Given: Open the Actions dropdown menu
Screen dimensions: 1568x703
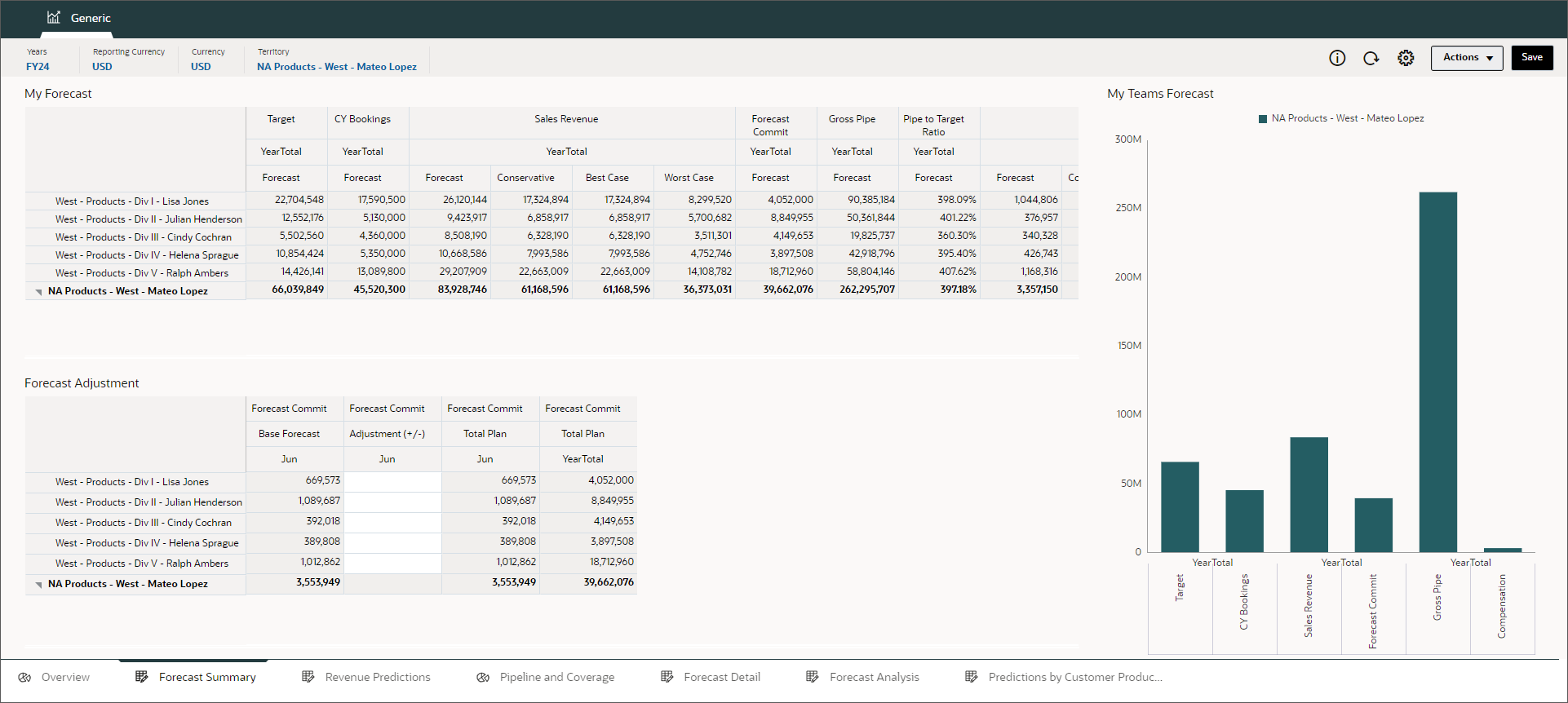Looking at the screenshot, I should coord(1467,58).
